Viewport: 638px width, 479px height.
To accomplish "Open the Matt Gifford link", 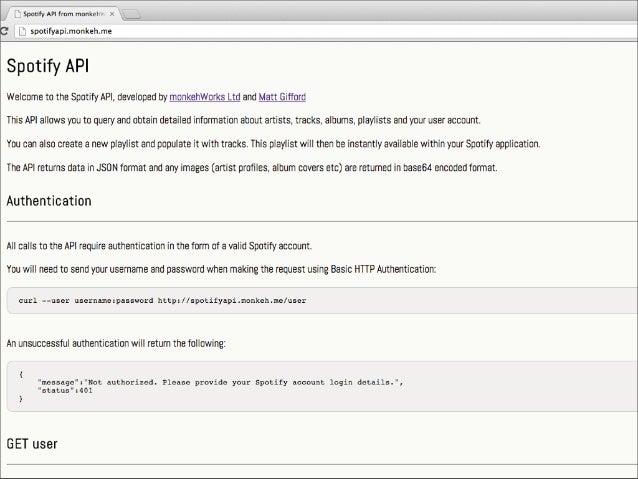I will (282, 97).
